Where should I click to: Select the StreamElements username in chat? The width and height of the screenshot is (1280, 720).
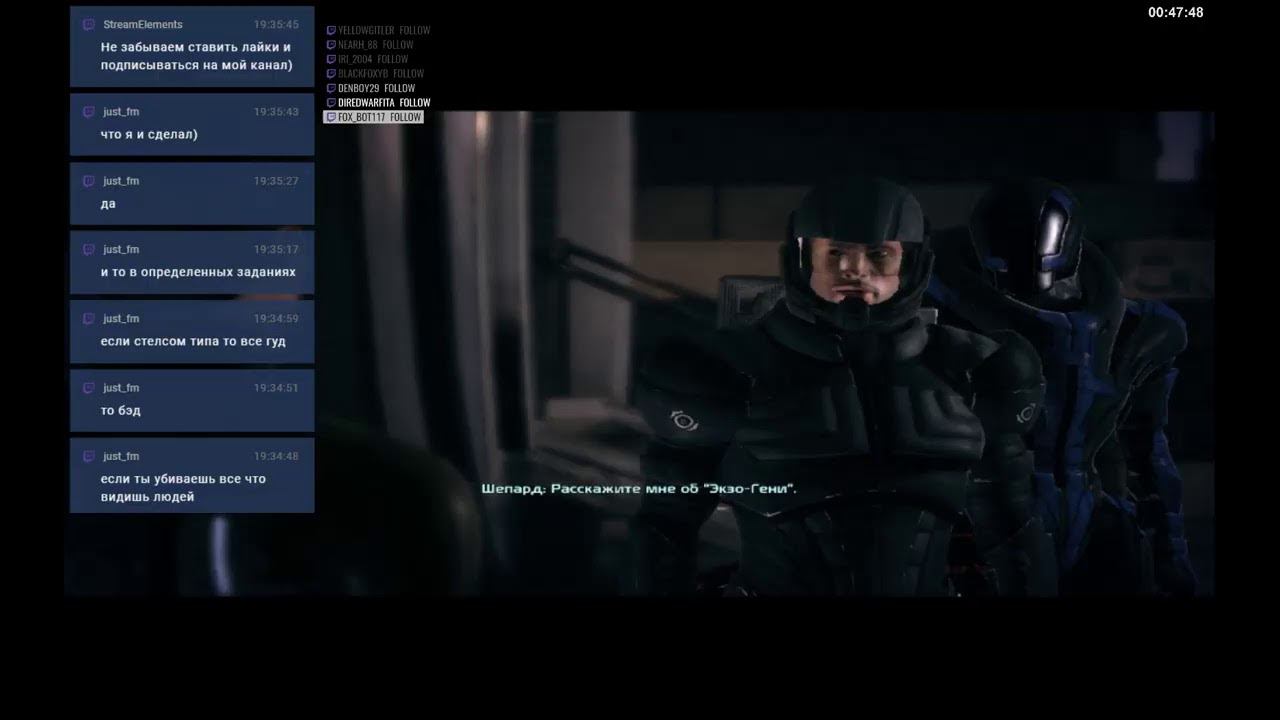pos(143,24)
